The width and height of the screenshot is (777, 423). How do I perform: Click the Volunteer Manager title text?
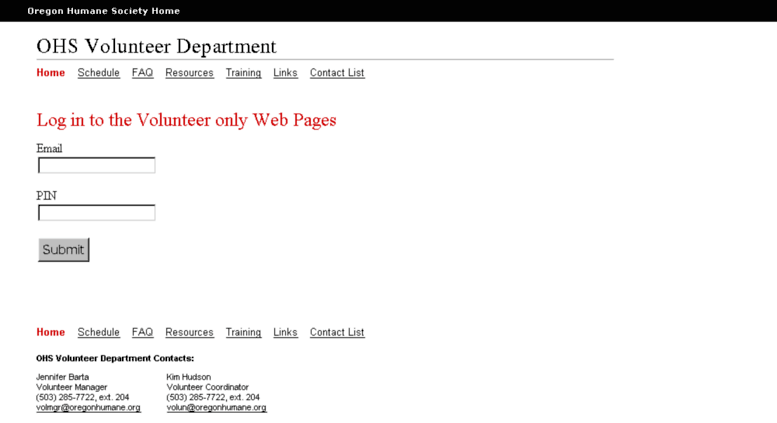pos(72,387)
